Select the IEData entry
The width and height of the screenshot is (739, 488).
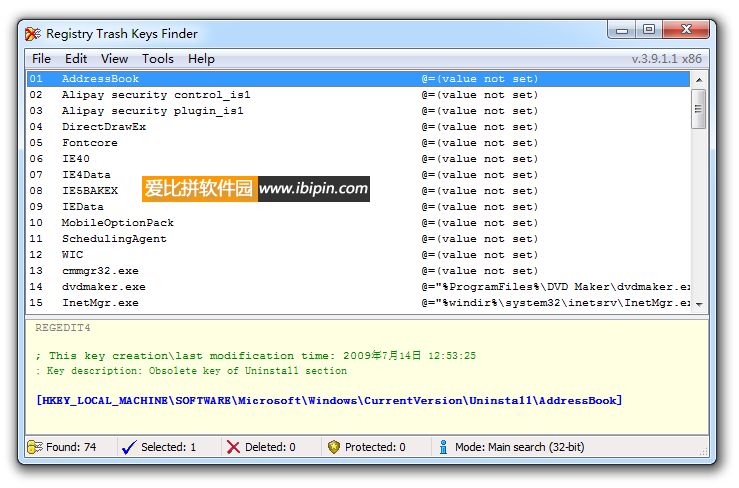(x=358, y=207)
